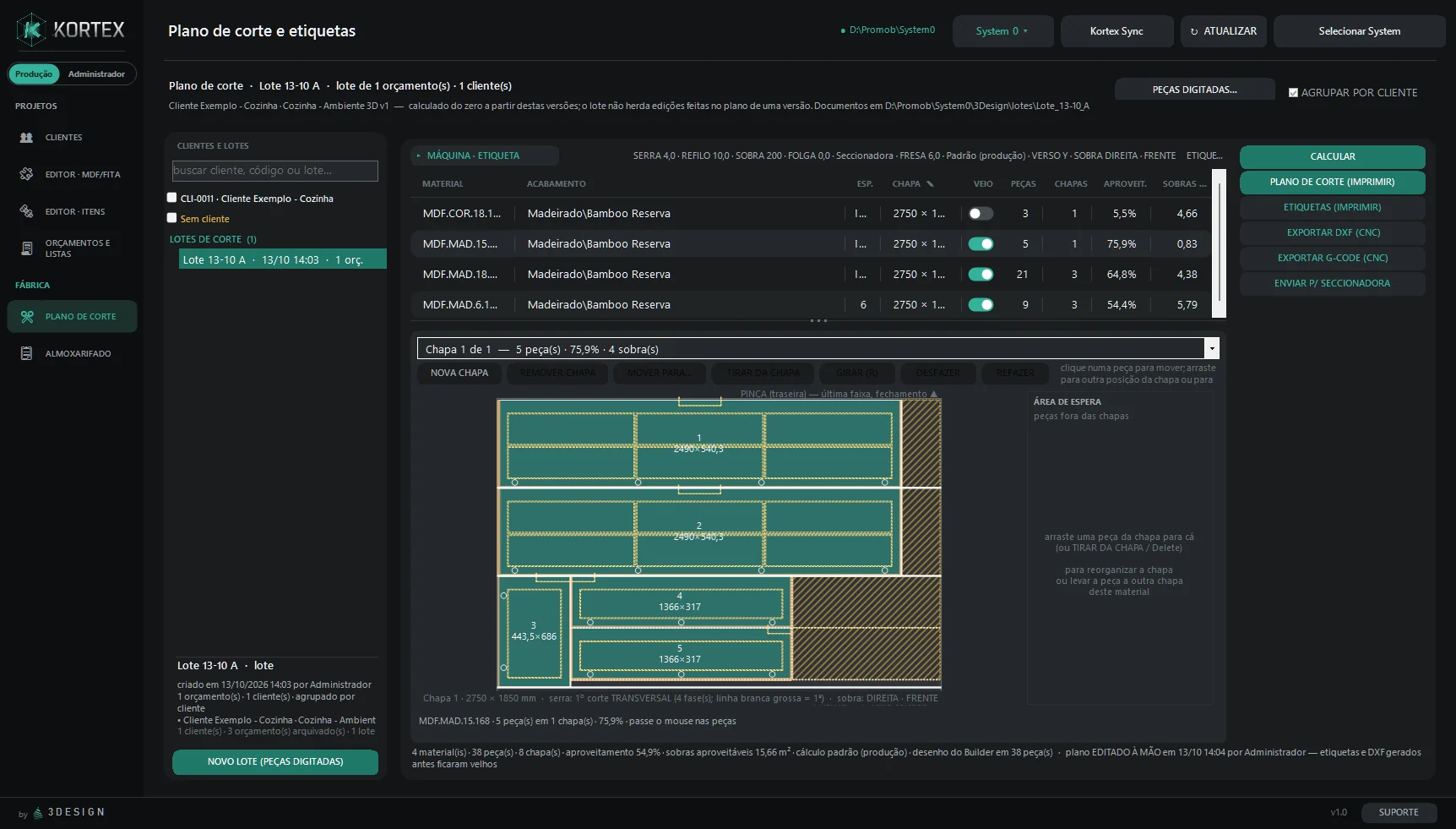Image resolution: width=1456 pixels, height=829 pixels.
Task: Switch to Produção mode tab
Action: coord(34,74)
